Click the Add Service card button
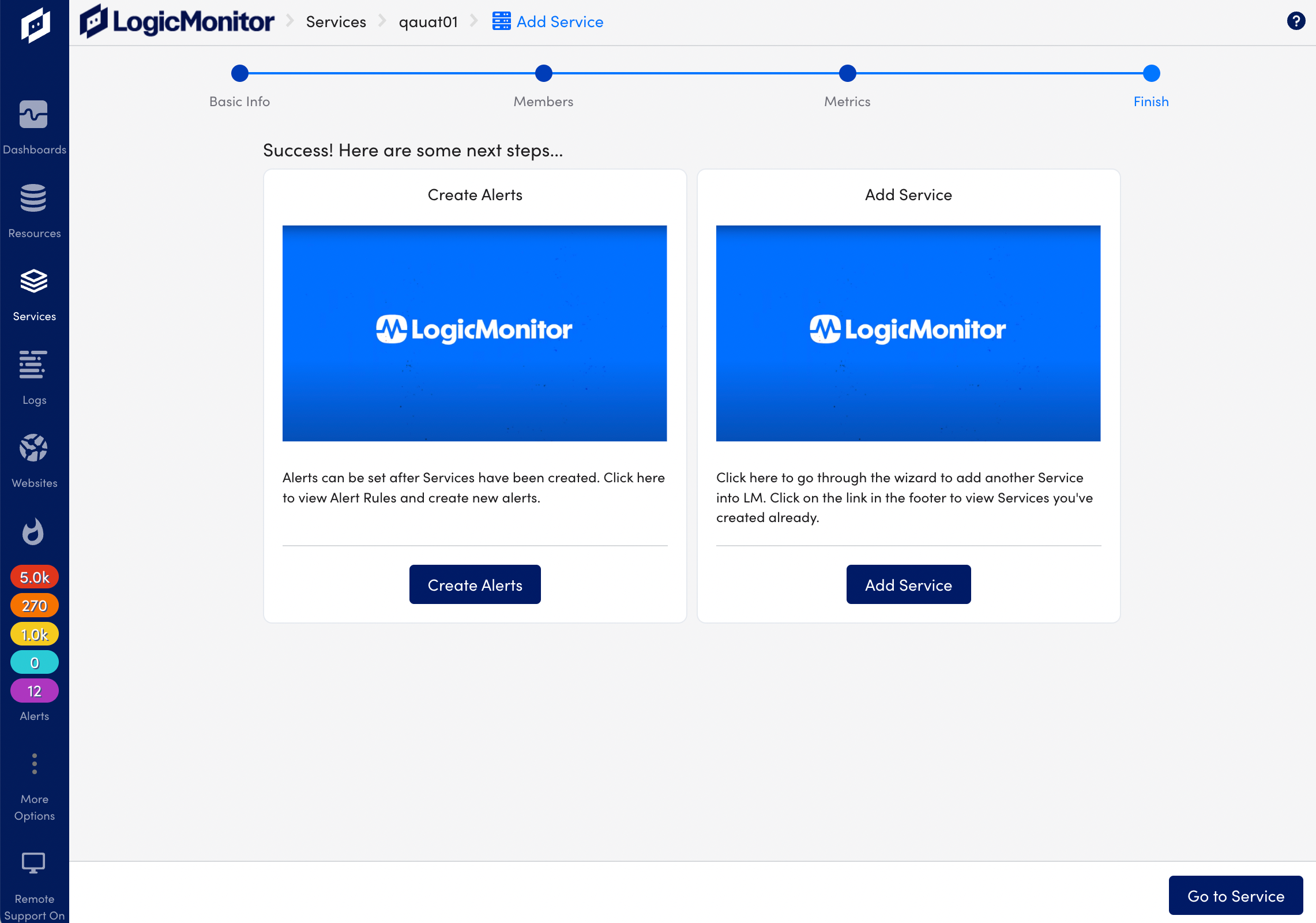1316x923 pixels. (909, 584)
